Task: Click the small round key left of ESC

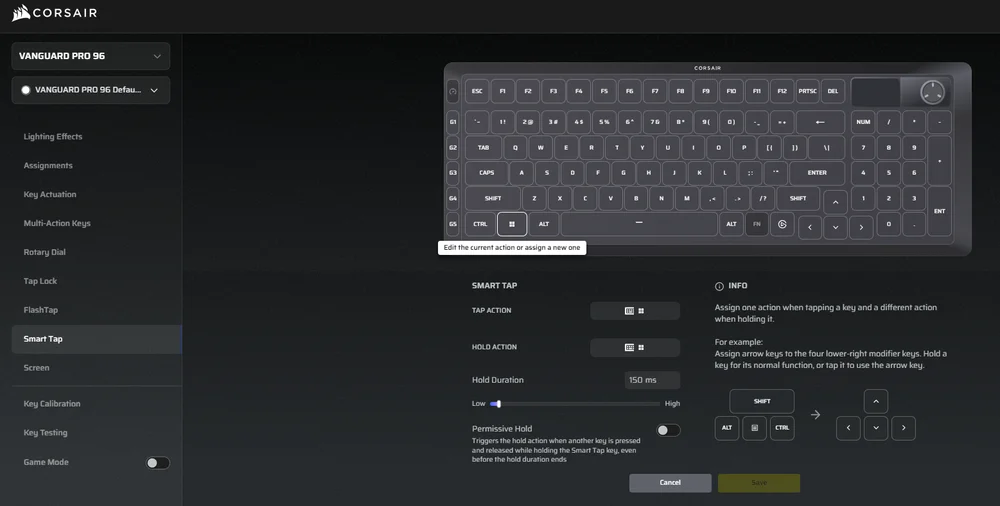Action: pyautogui.click(x=453, y=91)
